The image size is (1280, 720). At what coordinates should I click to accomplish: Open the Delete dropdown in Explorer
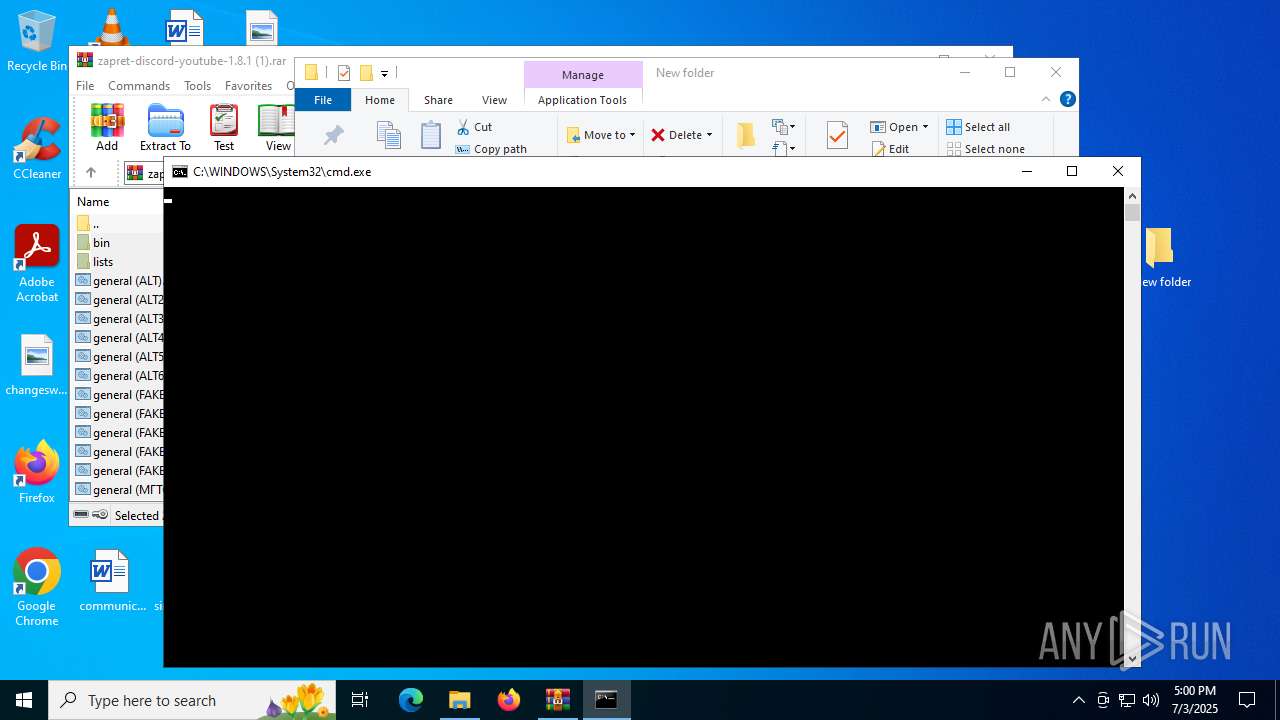(x=682, y=135)
